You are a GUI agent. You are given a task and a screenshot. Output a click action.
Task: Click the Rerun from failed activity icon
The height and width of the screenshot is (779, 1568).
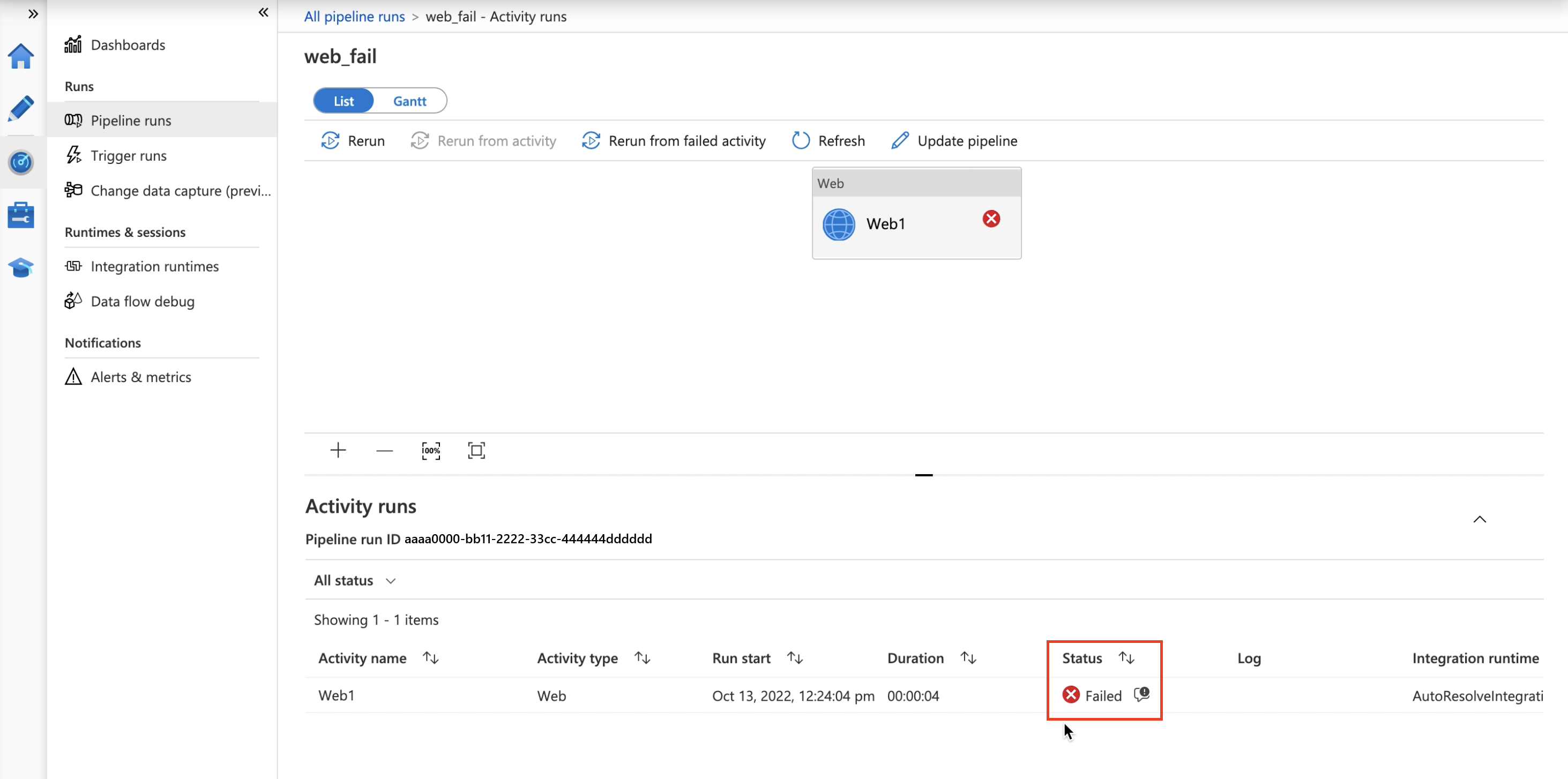point(590,140)
